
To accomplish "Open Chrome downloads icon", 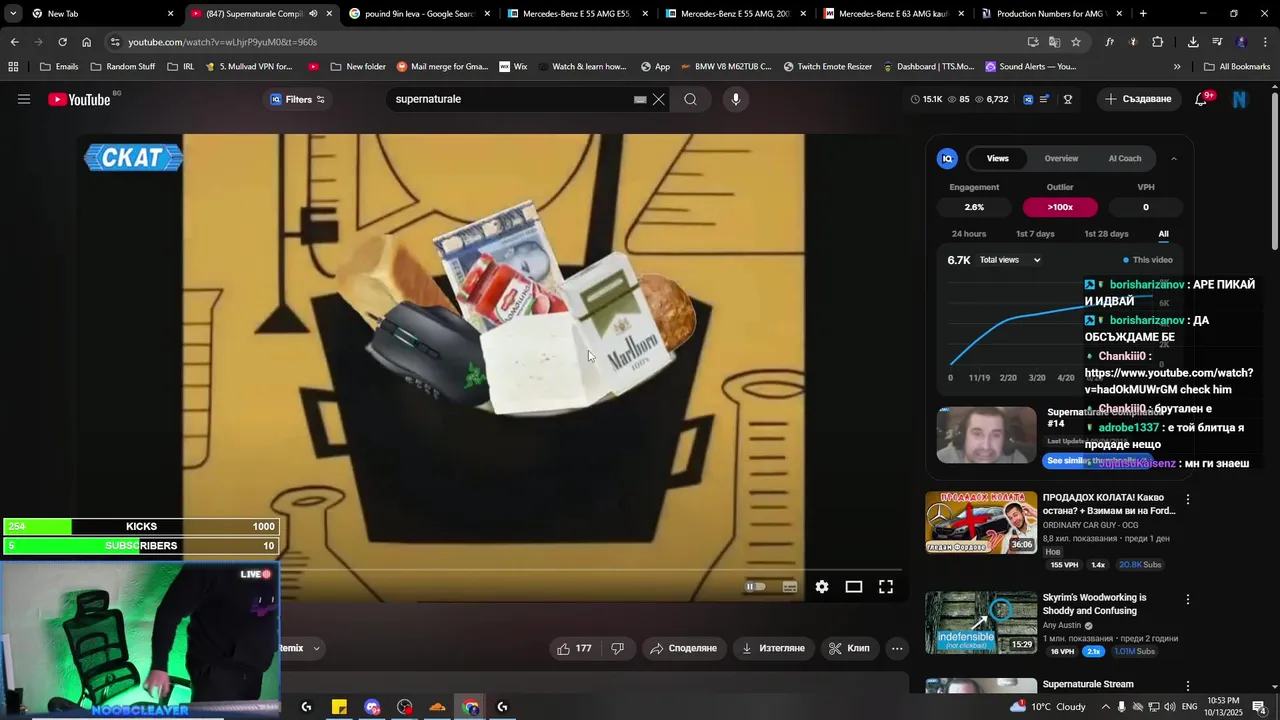I will coord(1193,42).
